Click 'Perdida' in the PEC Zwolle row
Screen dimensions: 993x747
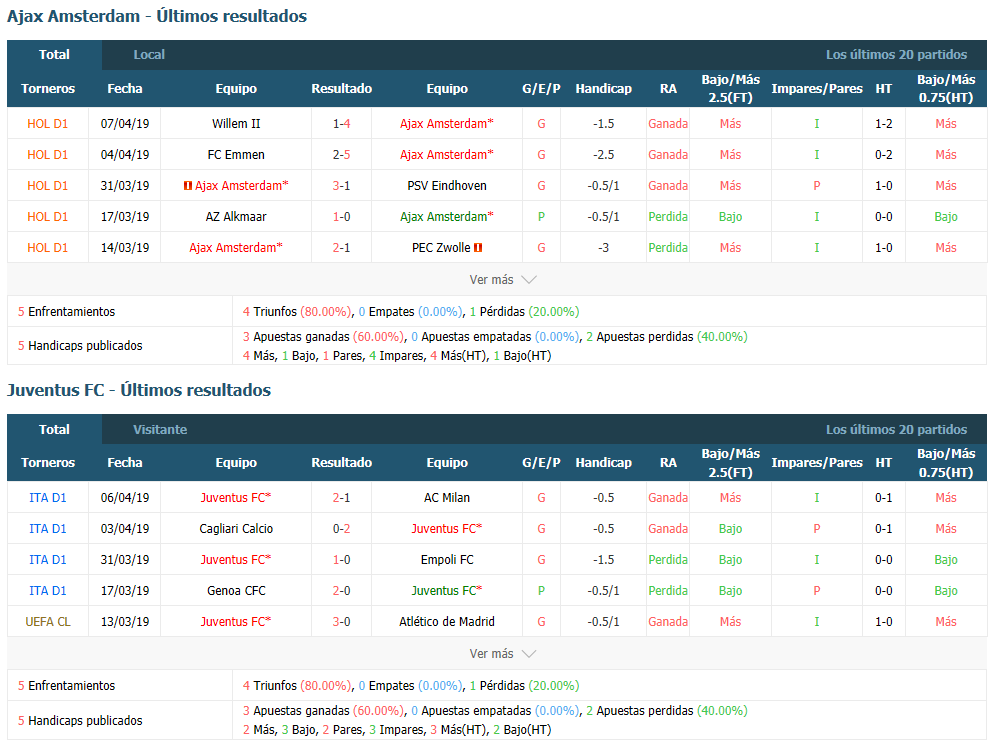(667, 248)
